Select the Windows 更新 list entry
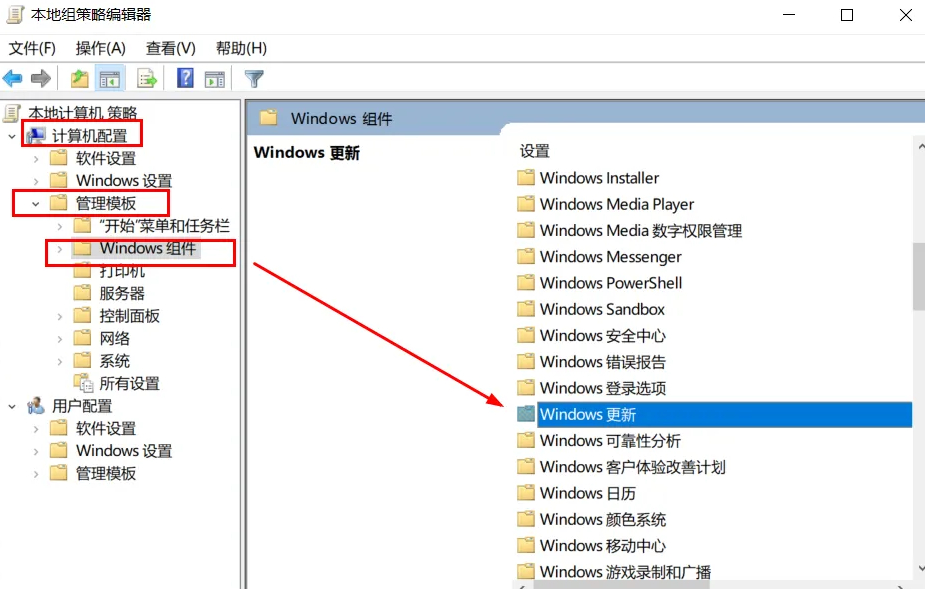 point(724,414)
